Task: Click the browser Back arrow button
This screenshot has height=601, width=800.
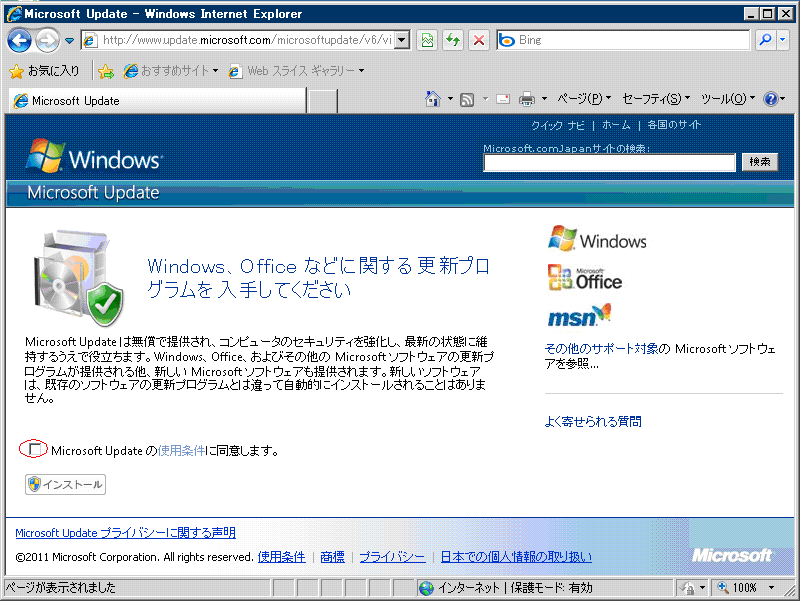Action: [19, 40]
